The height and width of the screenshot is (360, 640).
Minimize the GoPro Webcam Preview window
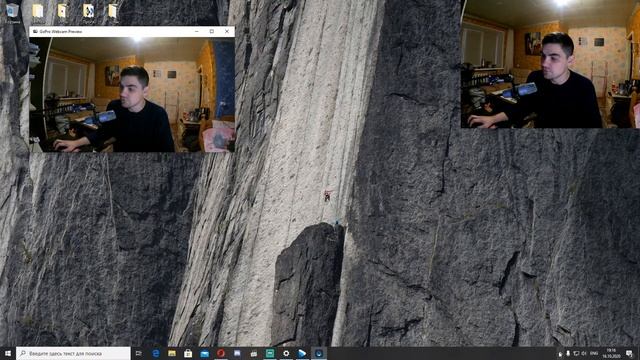pyautogui.click(x=197, y=31)
